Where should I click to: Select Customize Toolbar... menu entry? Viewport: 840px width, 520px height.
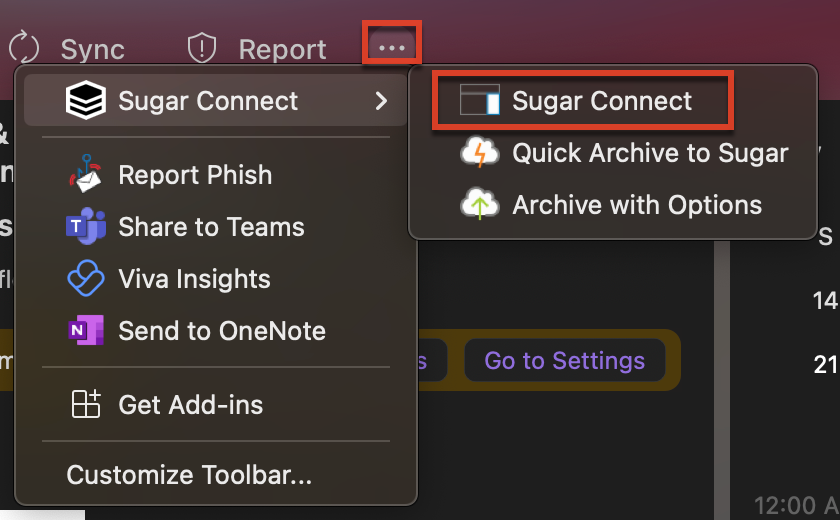(x=189, y=475)
